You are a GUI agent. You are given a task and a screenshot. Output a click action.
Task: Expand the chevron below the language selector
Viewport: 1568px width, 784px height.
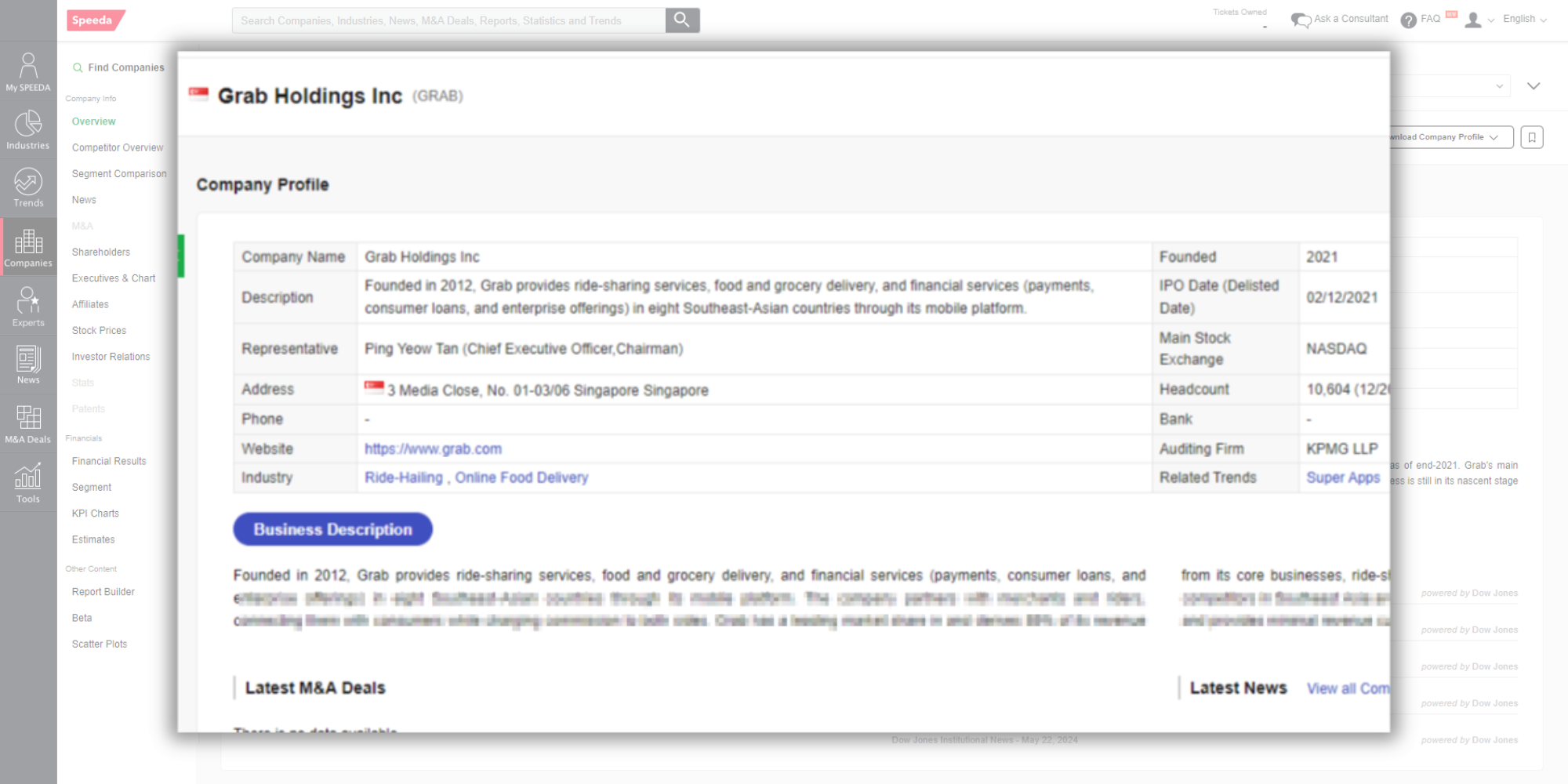[1534, 86]
